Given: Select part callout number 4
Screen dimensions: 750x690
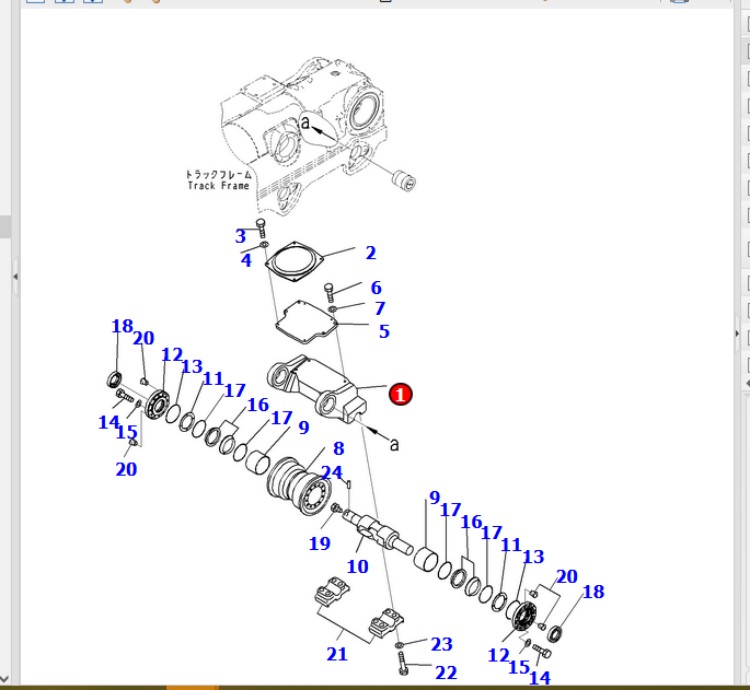Looking at the screenshot, I should [x=246, y=260].
